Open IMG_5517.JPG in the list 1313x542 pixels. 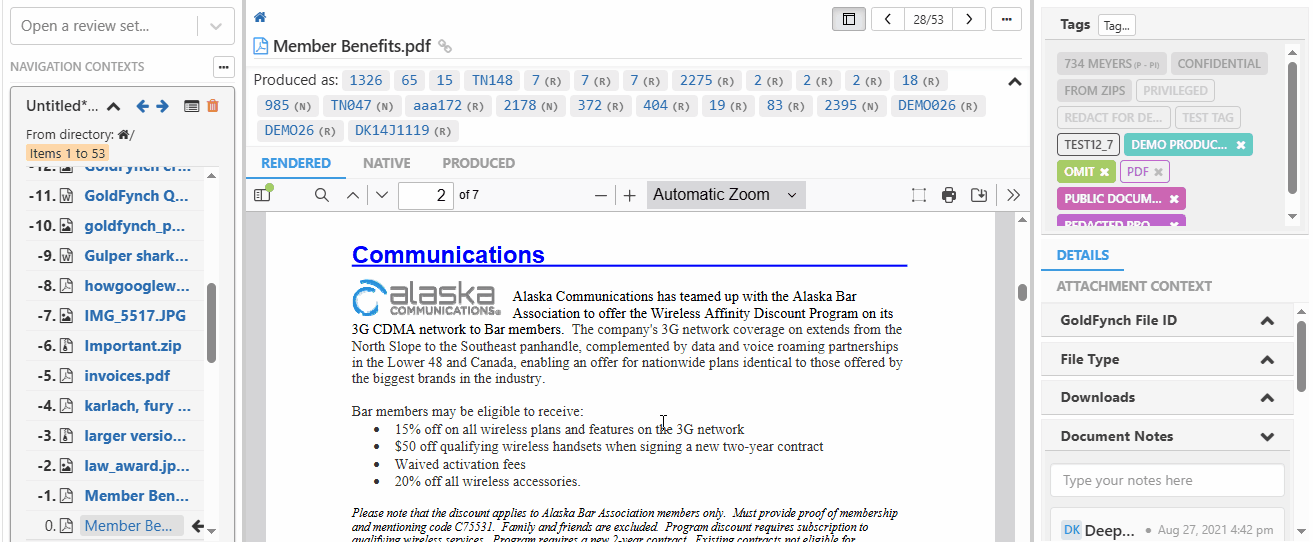click(x=135, y=316)
